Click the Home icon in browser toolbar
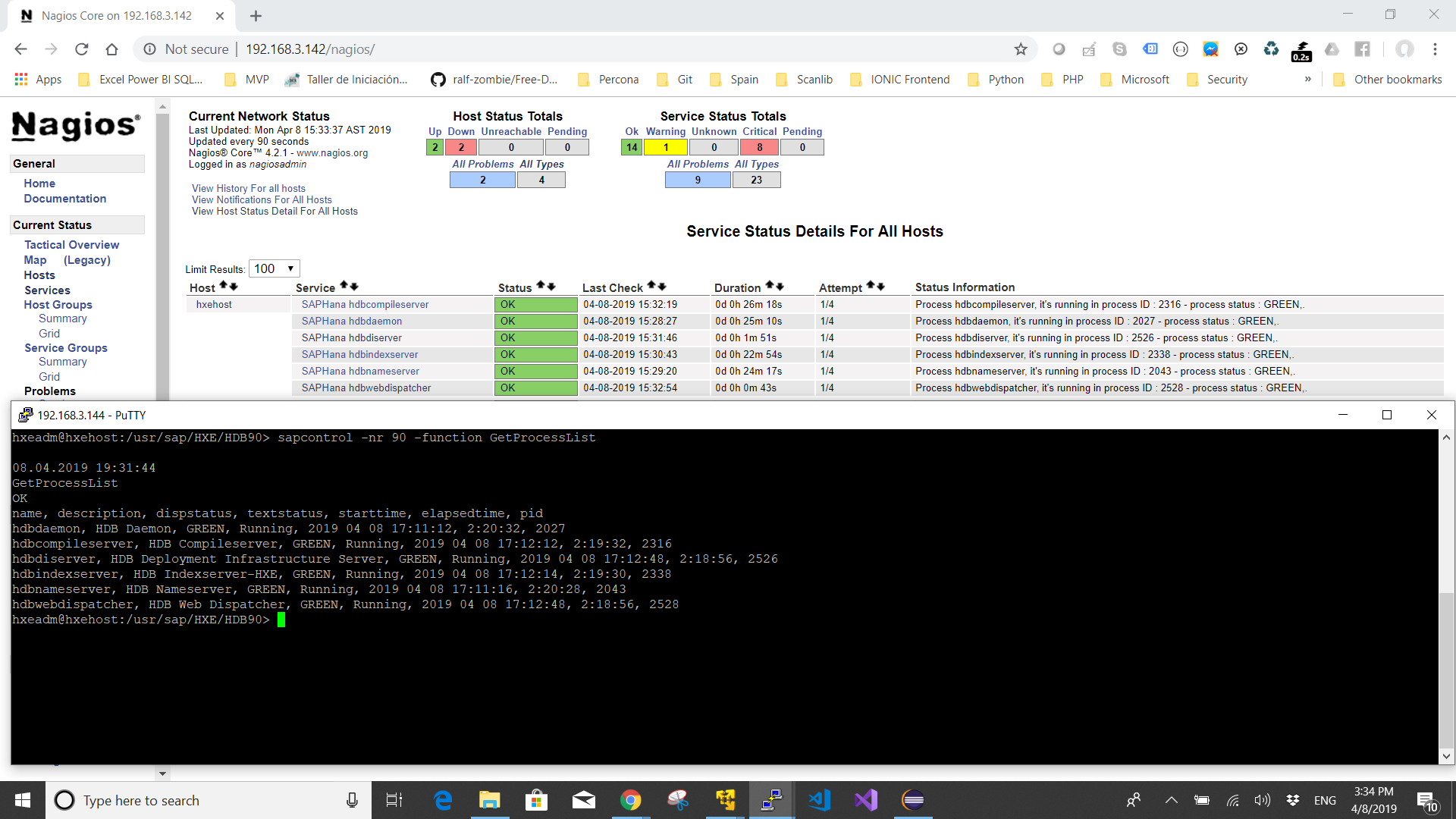The height and width of the screenshot is (819, 1456). coord(111,49)
